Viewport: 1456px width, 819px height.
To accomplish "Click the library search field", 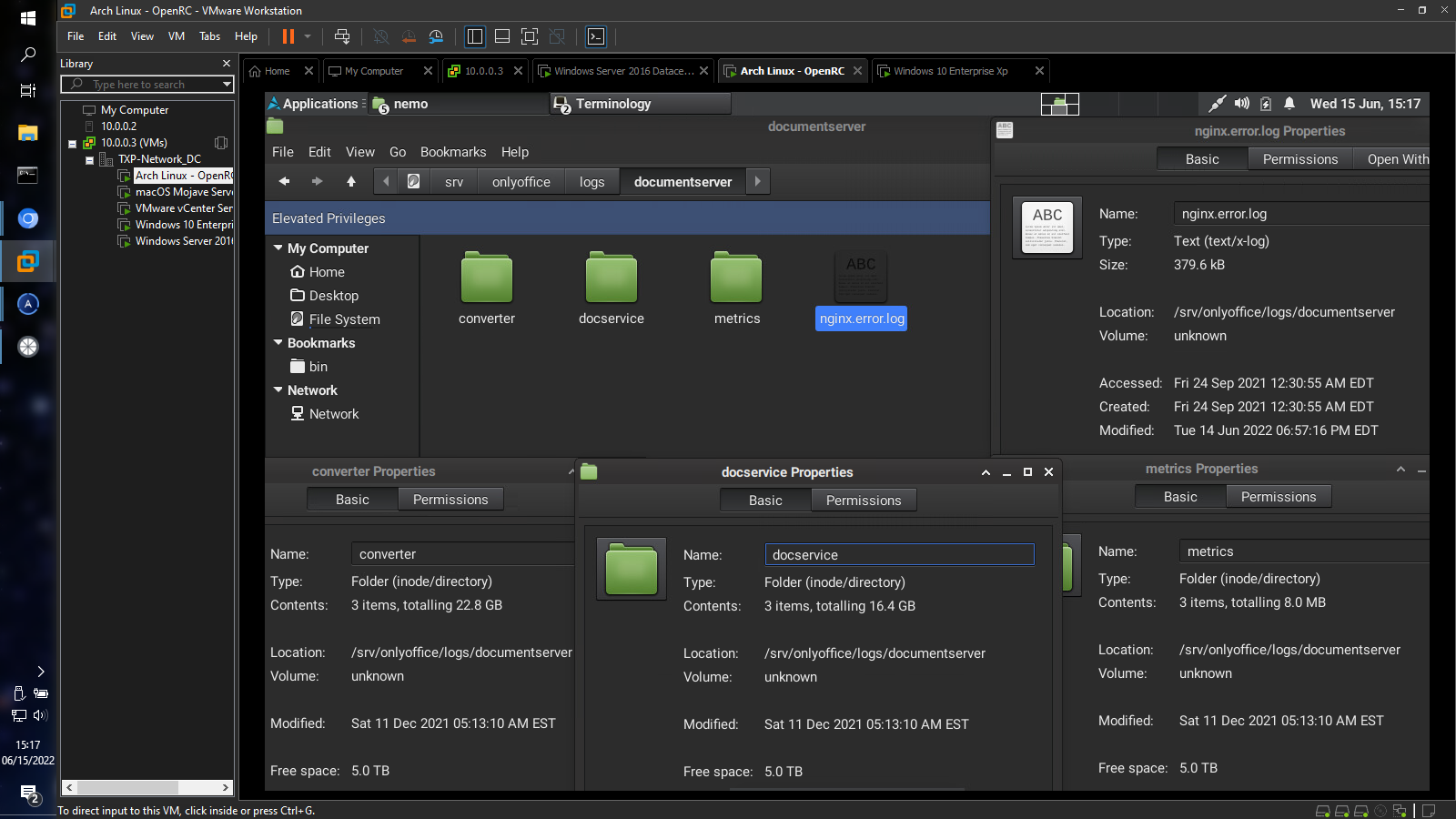I will tap(147, 85).
